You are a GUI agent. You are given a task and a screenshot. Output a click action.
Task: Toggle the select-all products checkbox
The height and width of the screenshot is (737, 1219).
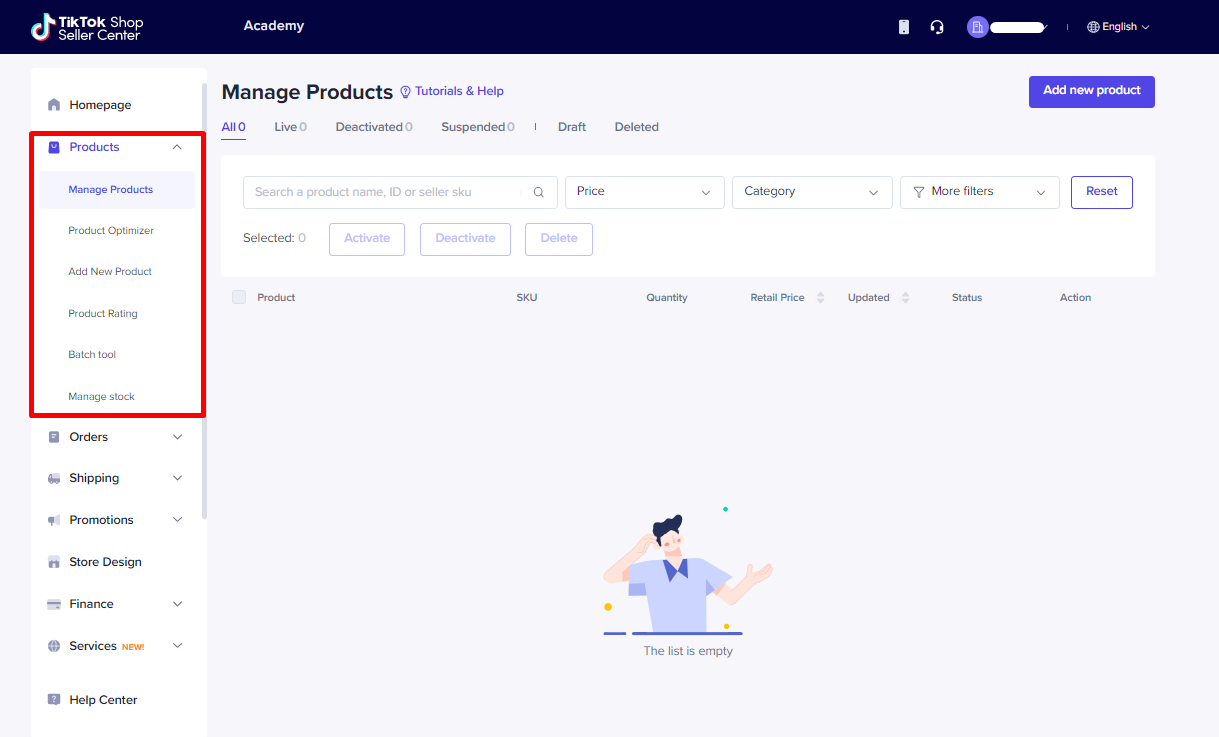coord(238,297)
